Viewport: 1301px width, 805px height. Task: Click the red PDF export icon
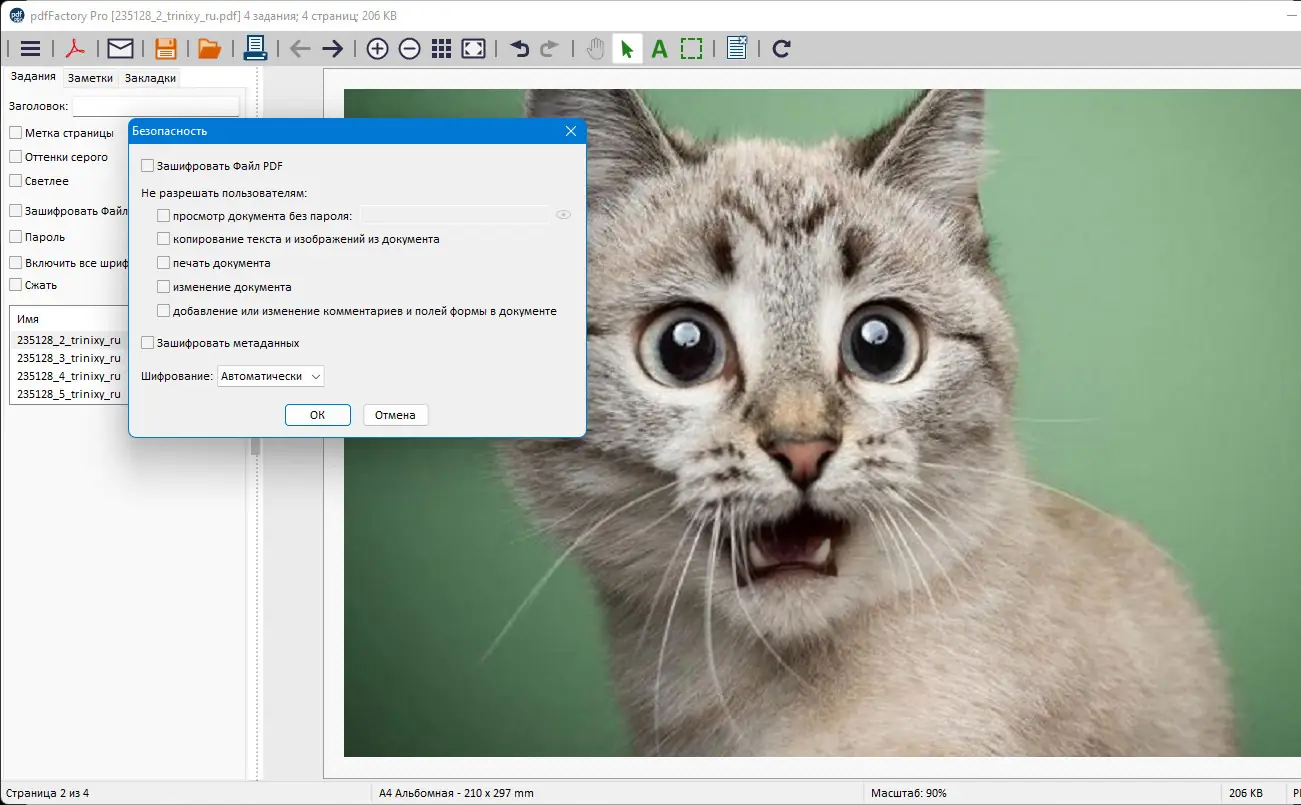pyautogui.click(x=76, y=48)
